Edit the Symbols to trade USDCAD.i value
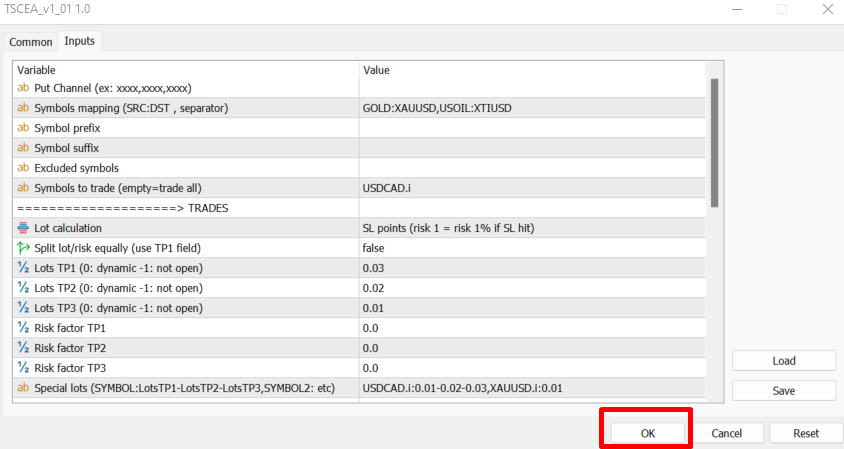 click(532, 188)
